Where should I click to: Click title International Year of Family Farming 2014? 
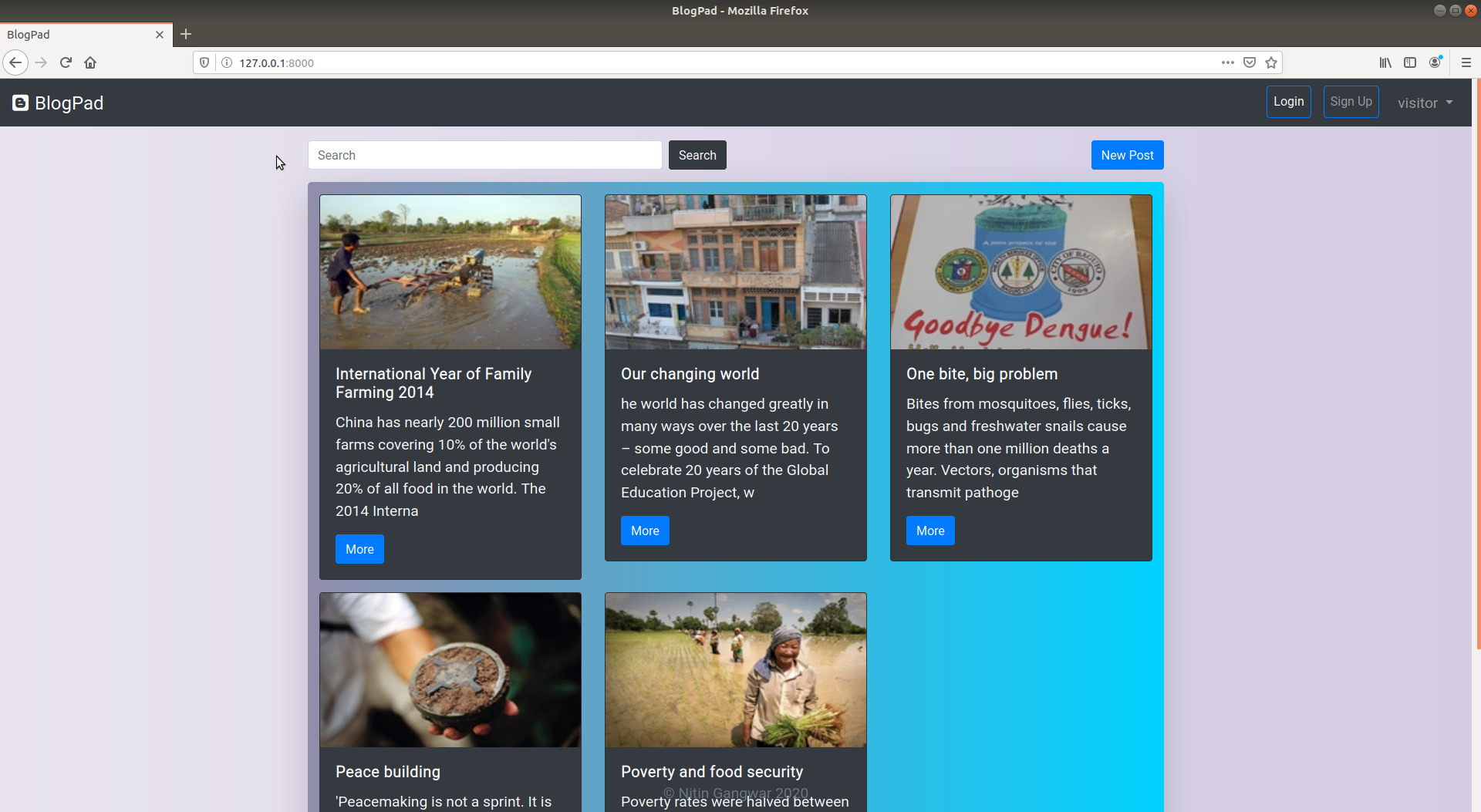coord(434,383)
